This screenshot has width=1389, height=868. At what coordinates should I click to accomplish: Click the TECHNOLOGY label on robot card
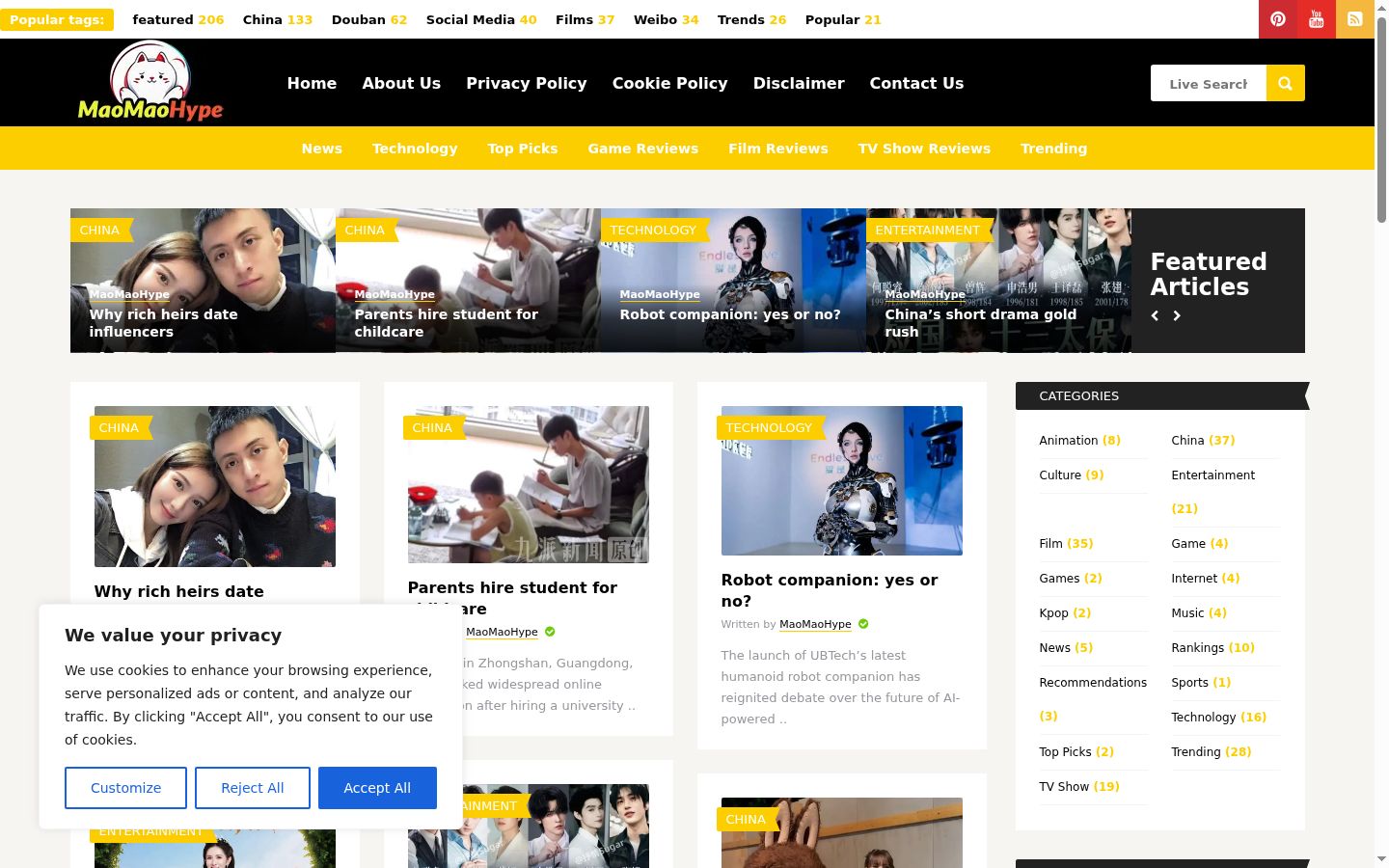coord(769,427)
